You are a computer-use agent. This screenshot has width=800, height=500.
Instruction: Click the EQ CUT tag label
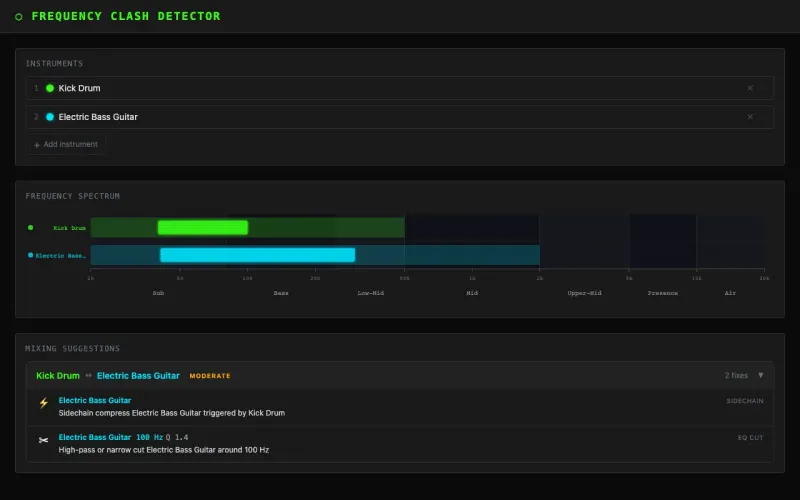pyautogui.click(x=751, y=438)
